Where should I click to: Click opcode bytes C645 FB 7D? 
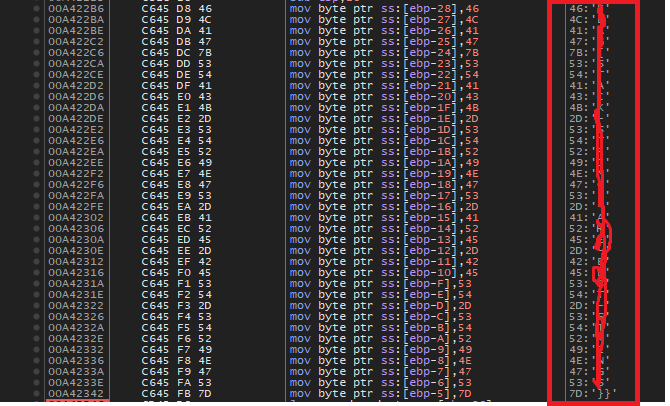point(176,394)
